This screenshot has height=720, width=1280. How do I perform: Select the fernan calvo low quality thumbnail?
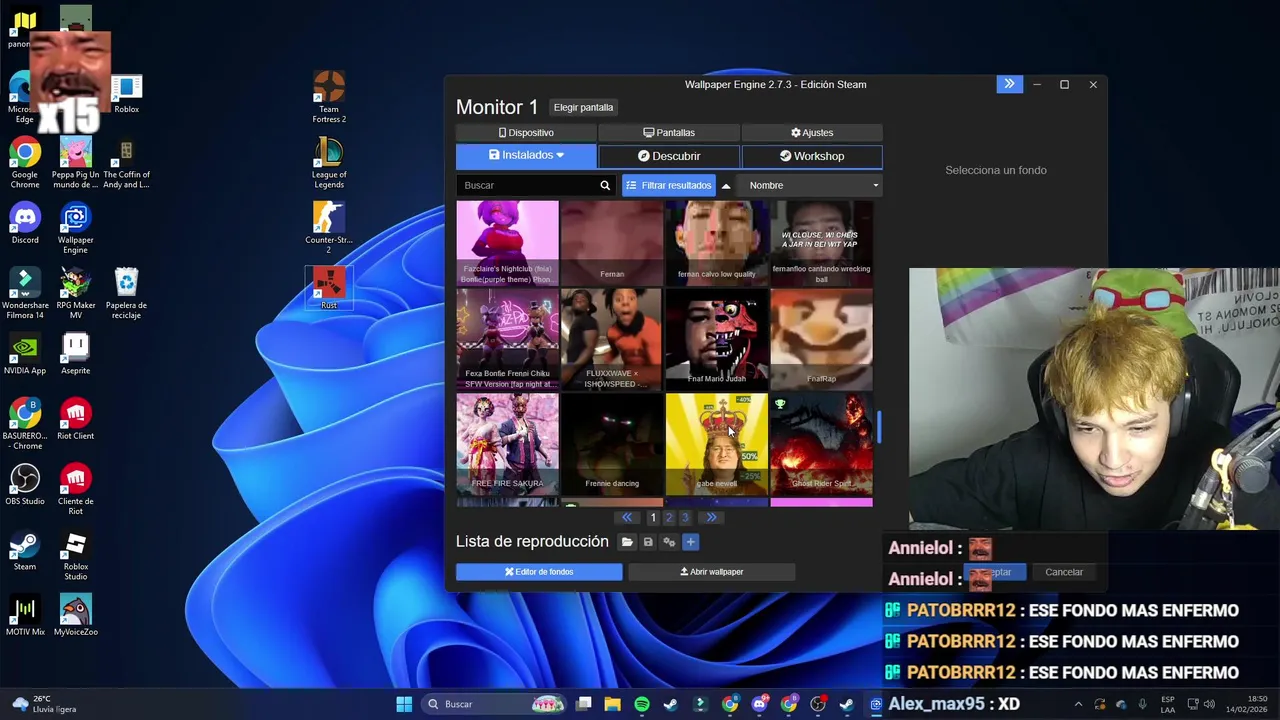point(717,241)
